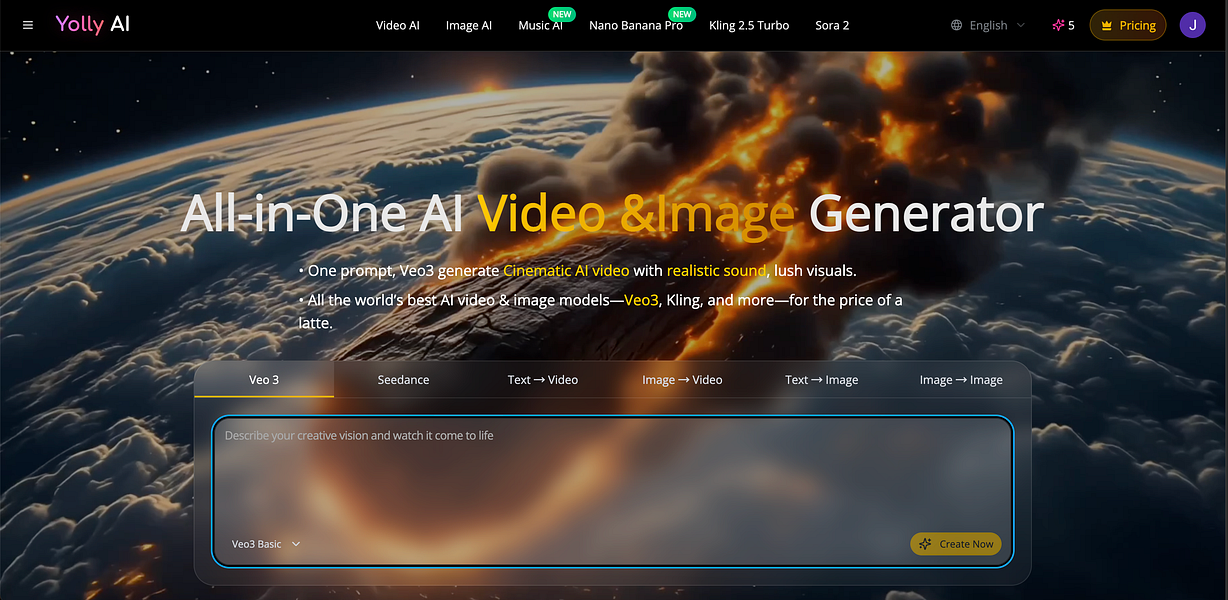Open the J user avatar
Viewport: 1228px width, 600px height.
coord(1193,25)
